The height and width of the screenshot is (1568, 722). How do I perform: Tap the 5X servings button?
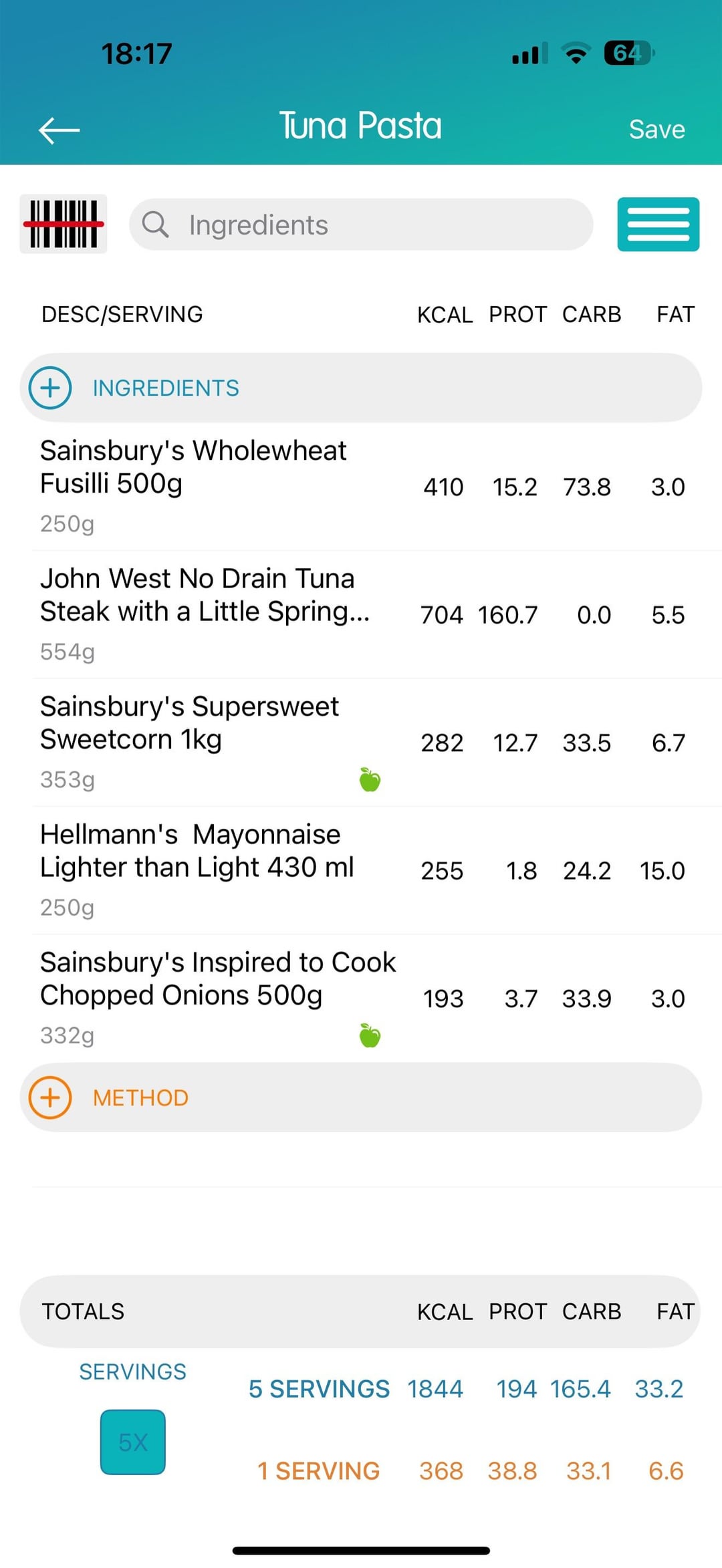[133, 1442]
